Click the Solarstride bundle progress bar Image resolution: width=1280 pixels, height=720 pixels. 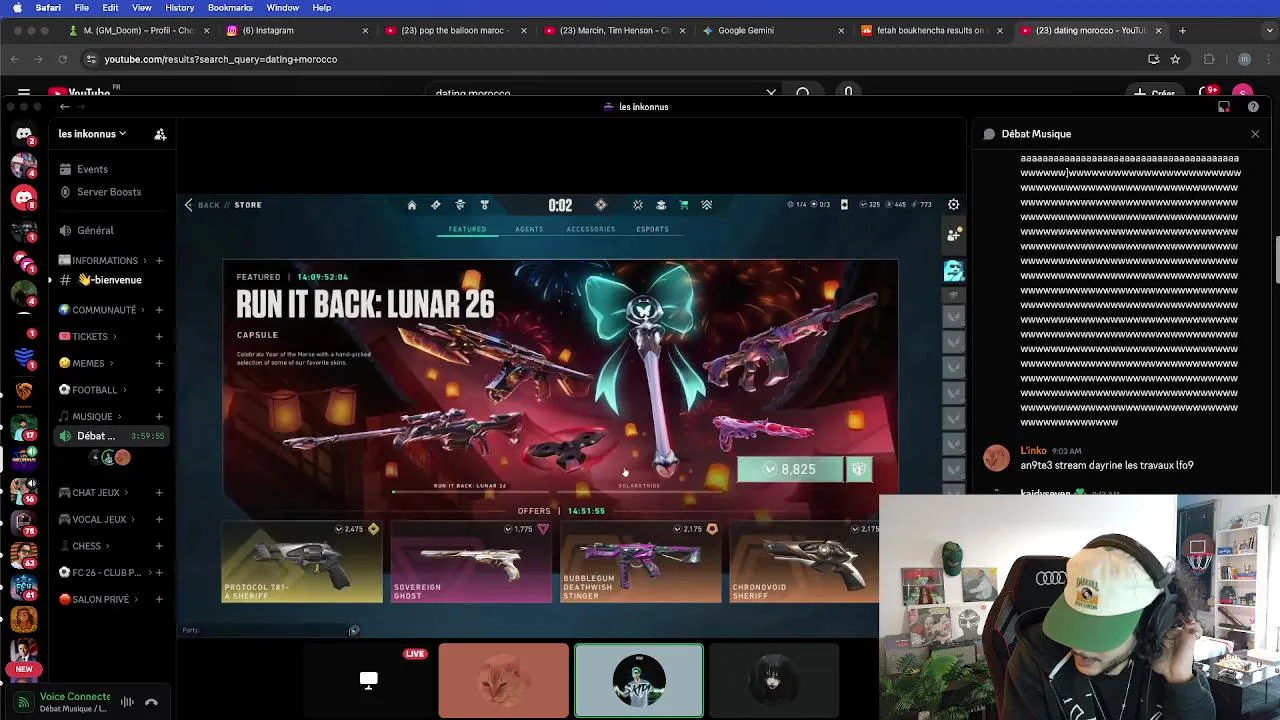[x=639, y=490]
